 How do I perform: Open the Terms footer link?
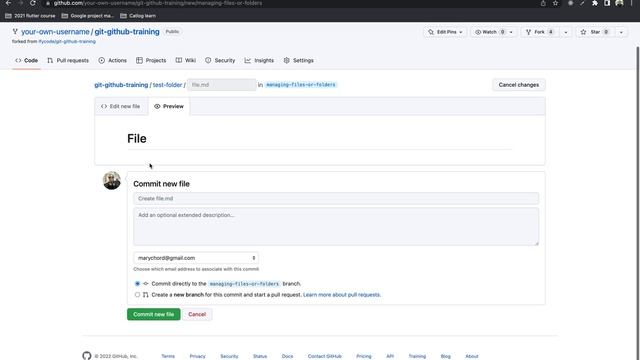click(x=168, y=356)
